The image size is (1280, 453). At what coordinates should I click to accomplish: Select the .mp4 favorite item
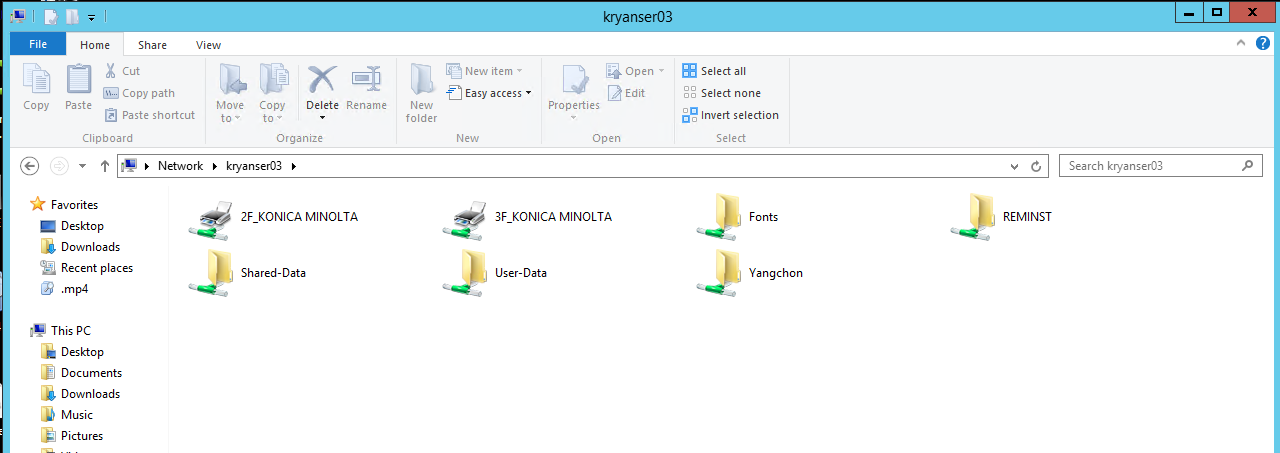coord(64,289)
